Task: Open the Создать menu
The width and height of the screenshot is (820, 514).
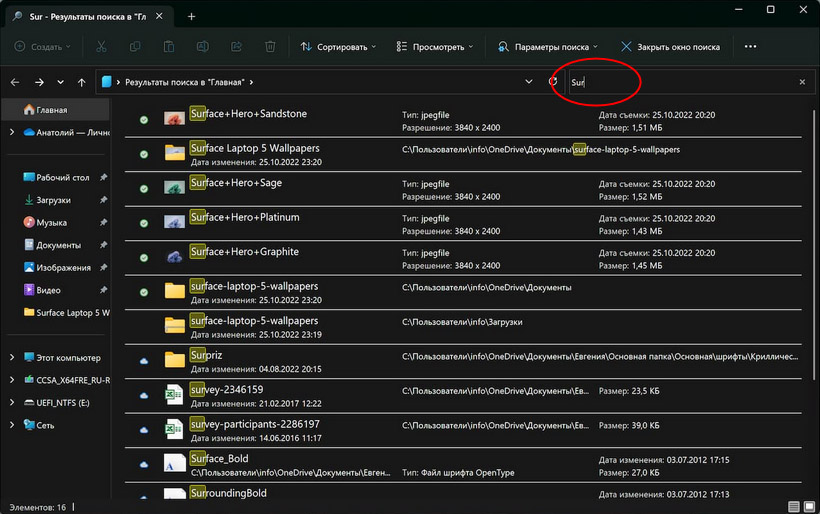Action: coord(42,47)
